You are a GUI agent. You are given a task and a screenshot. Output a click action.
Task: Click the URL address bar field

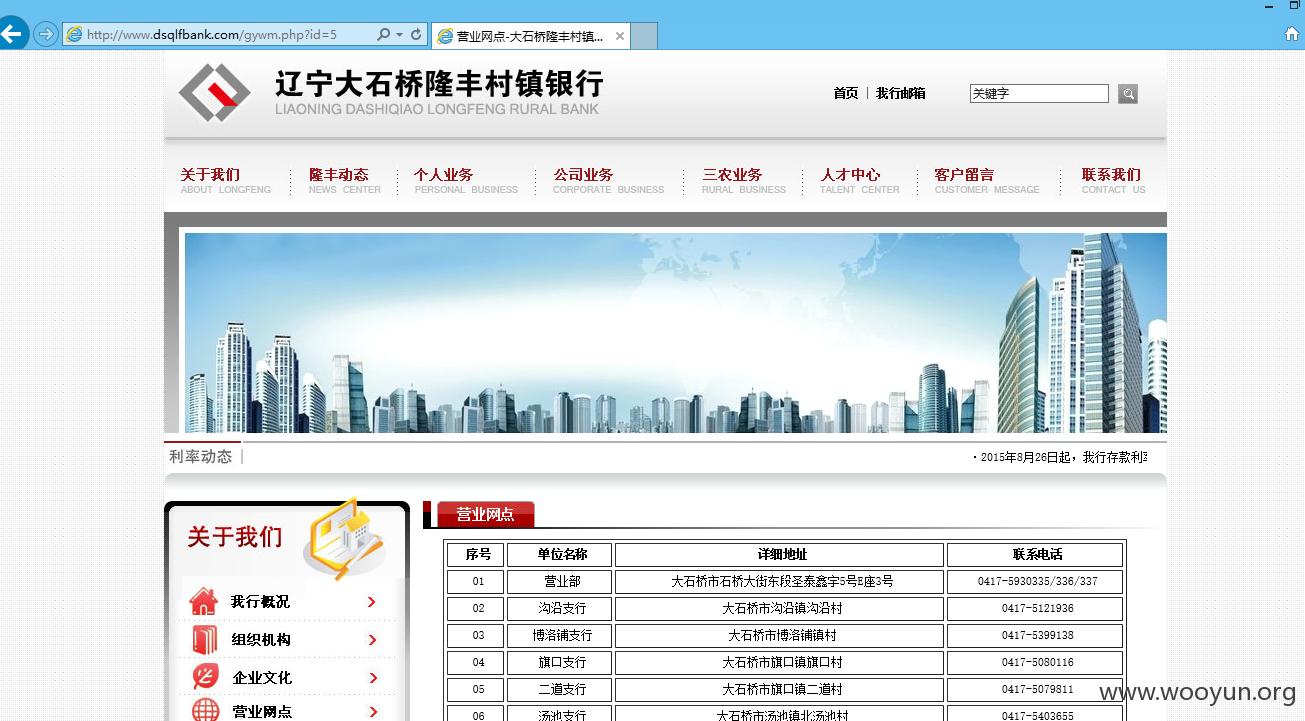218,34
